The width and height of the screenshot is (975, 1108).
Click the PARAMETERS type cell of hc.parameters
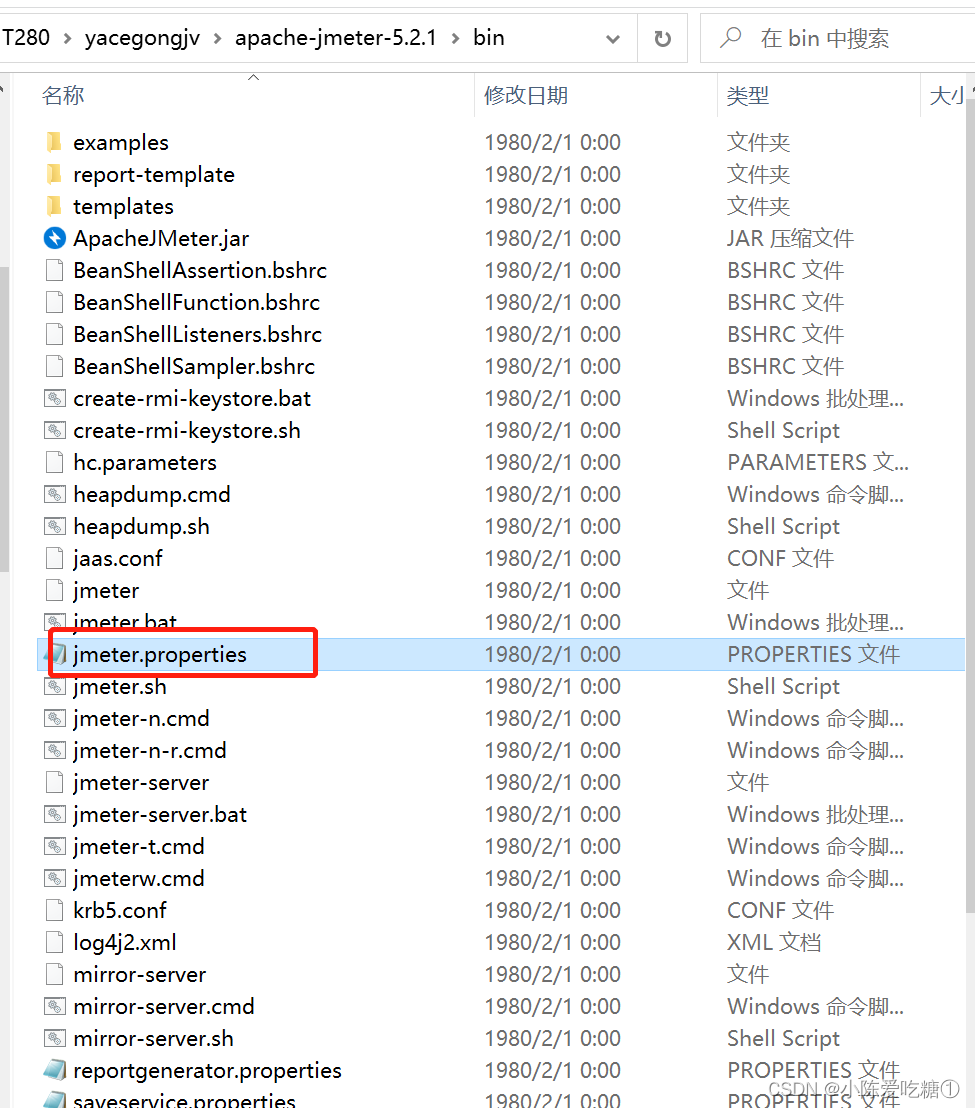coord(817,462)
